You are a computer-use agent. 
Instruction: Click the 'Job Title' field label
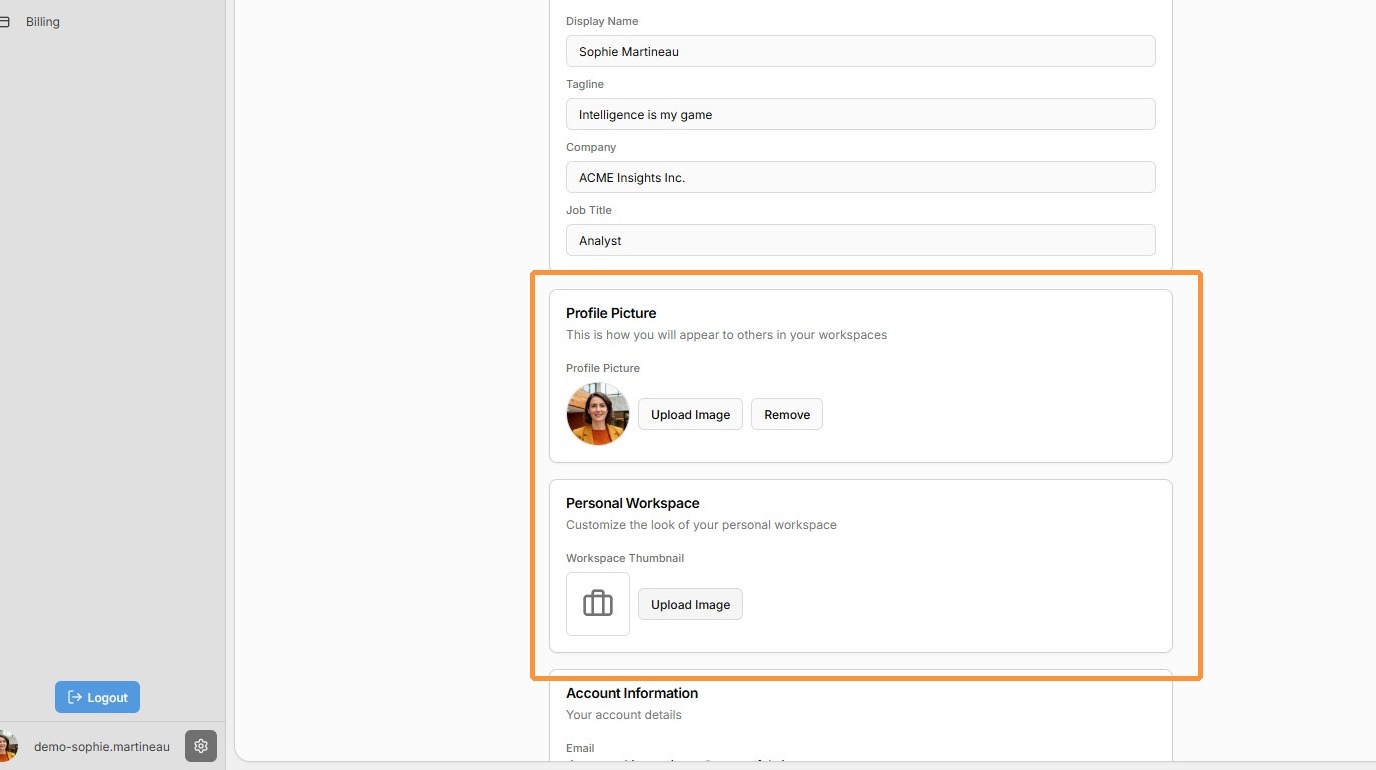pos(589,210)
